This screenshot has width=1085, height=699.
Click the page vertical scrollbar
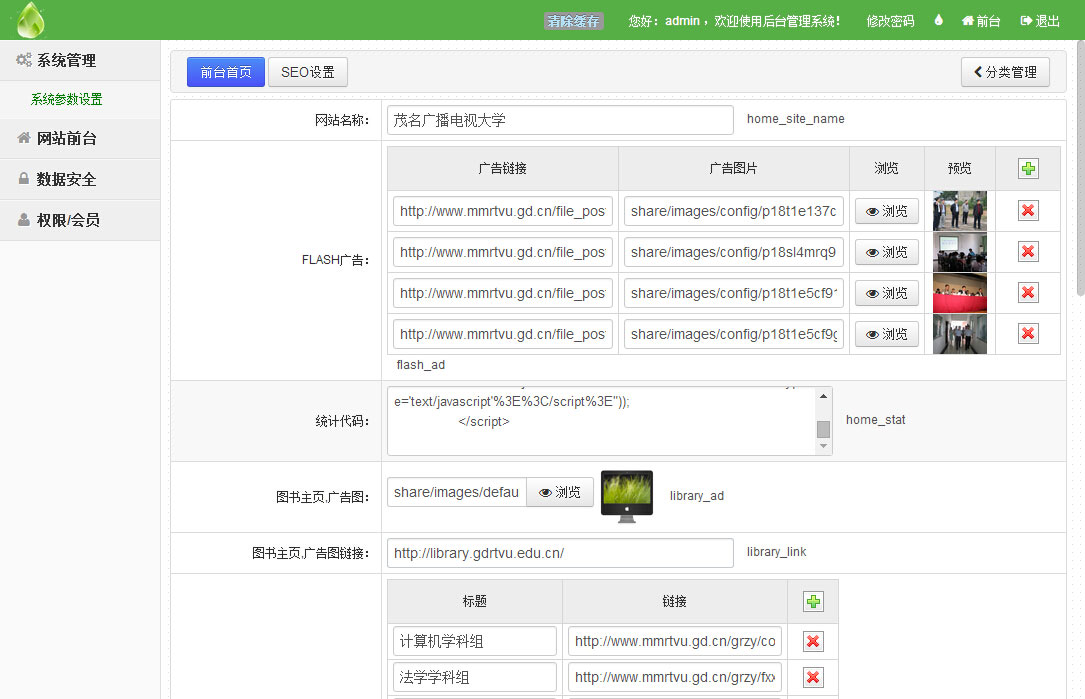coord(1081,168)
